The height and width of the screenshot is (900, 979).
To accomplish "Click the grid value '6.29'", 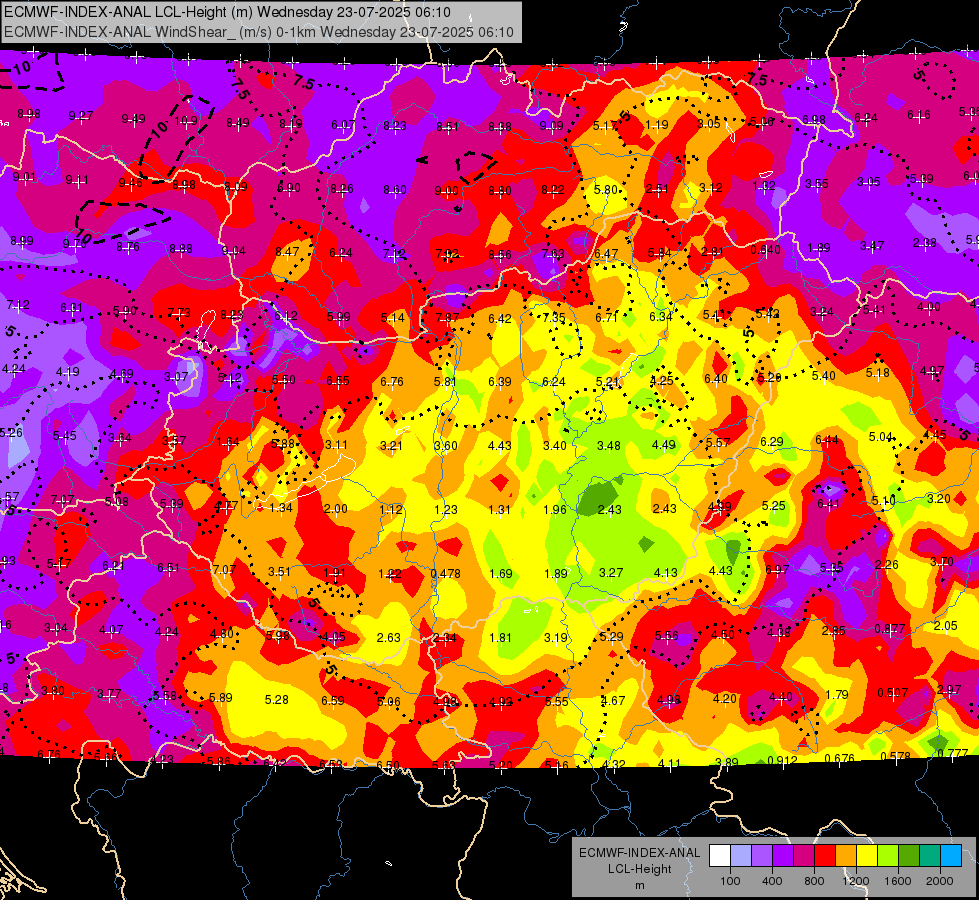I will pos(772,442).
